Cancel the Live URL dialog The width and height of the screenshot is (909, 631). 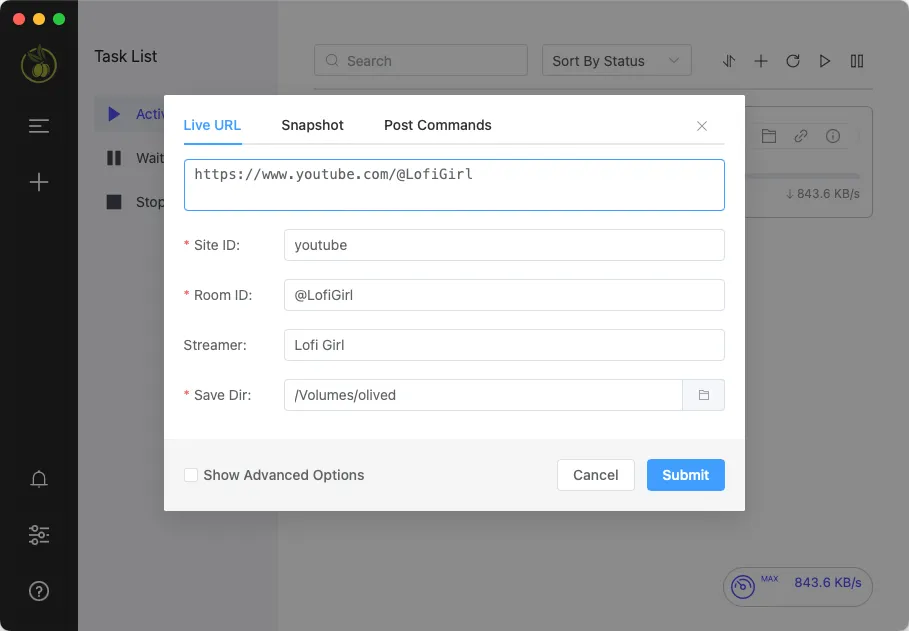tap(595, 475)
